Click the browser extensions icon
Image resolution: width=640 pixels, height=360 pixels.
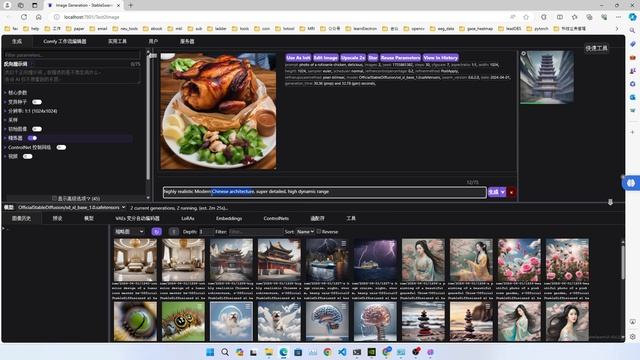544,17
